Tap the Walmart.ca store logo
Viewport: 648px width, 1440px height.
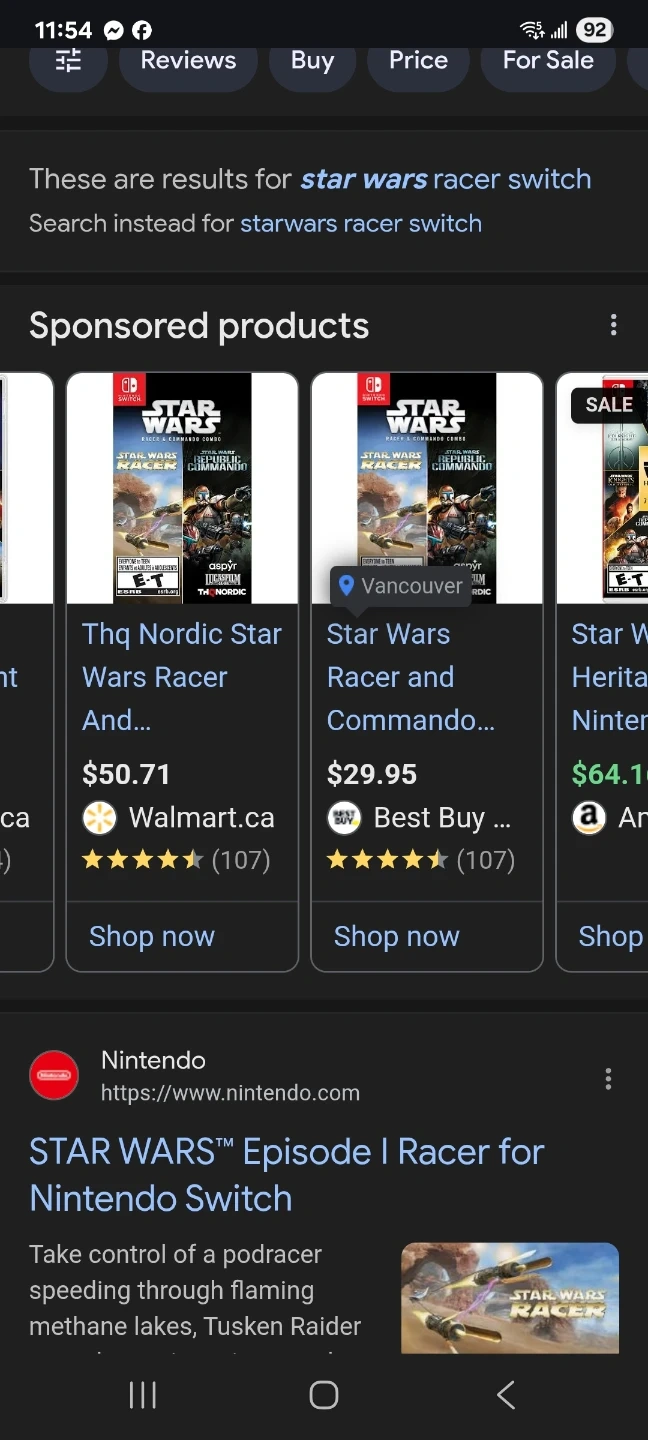[99, 818]
